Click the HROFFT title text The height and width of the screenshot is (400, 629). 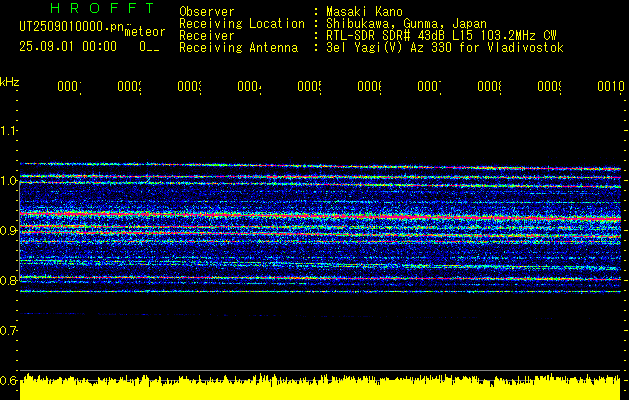point(102,8)
